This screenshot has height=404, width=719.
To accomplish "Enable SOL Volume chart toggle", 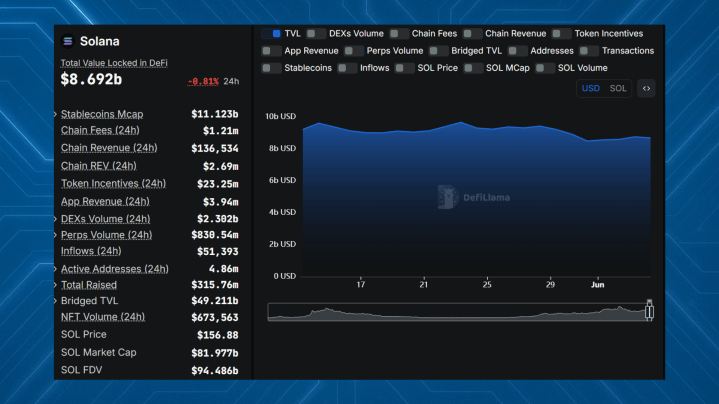I will pos(544,68).
